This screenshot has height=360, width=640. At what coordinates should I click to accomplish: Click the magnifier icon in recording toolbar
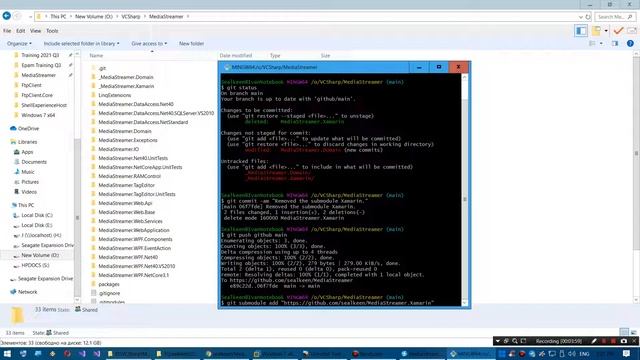coord(515,341)
